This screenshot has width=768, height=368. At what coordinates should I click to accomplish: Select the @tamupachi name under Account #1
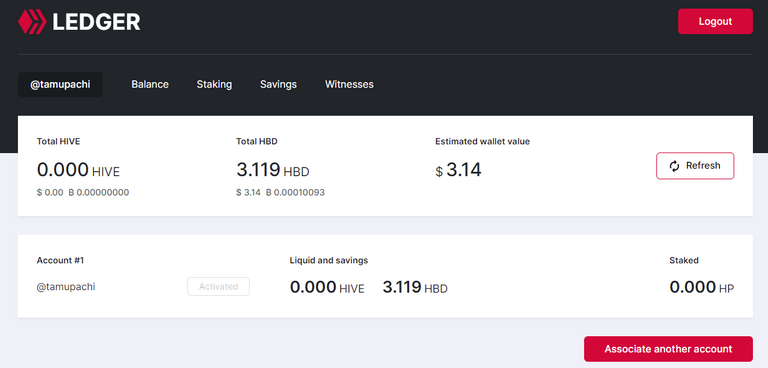tap(66, 287)
